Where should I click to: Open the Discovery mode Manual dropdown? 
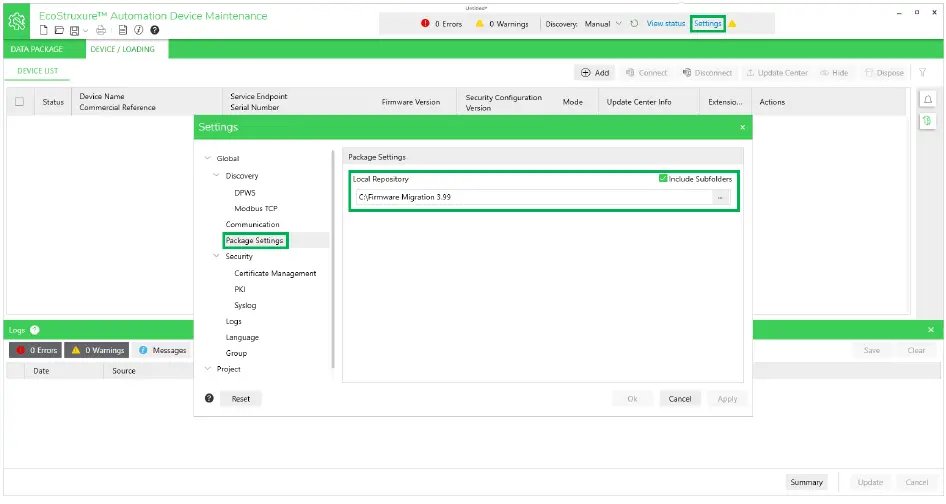pyautogui.click(x=604, y=23)
